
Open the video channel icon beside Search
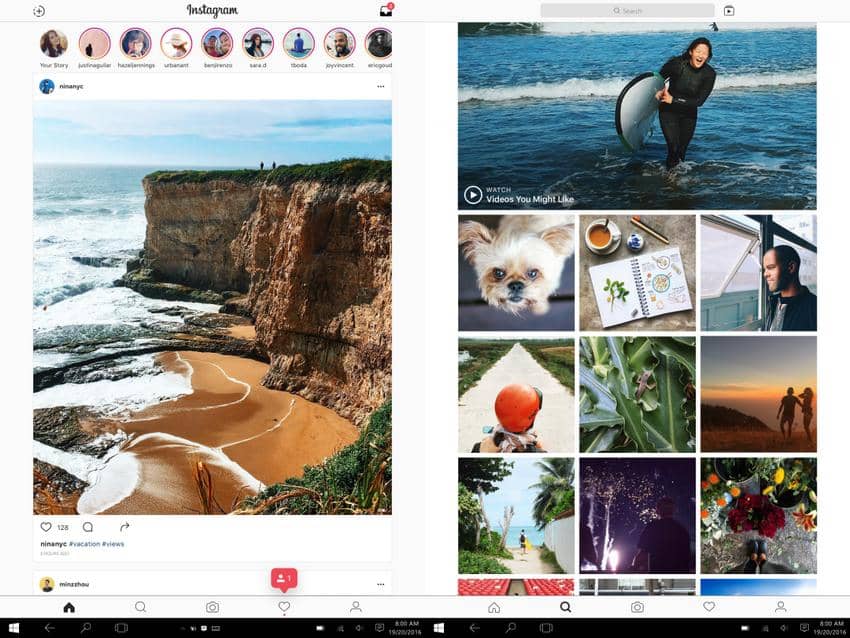pos(729,11)
